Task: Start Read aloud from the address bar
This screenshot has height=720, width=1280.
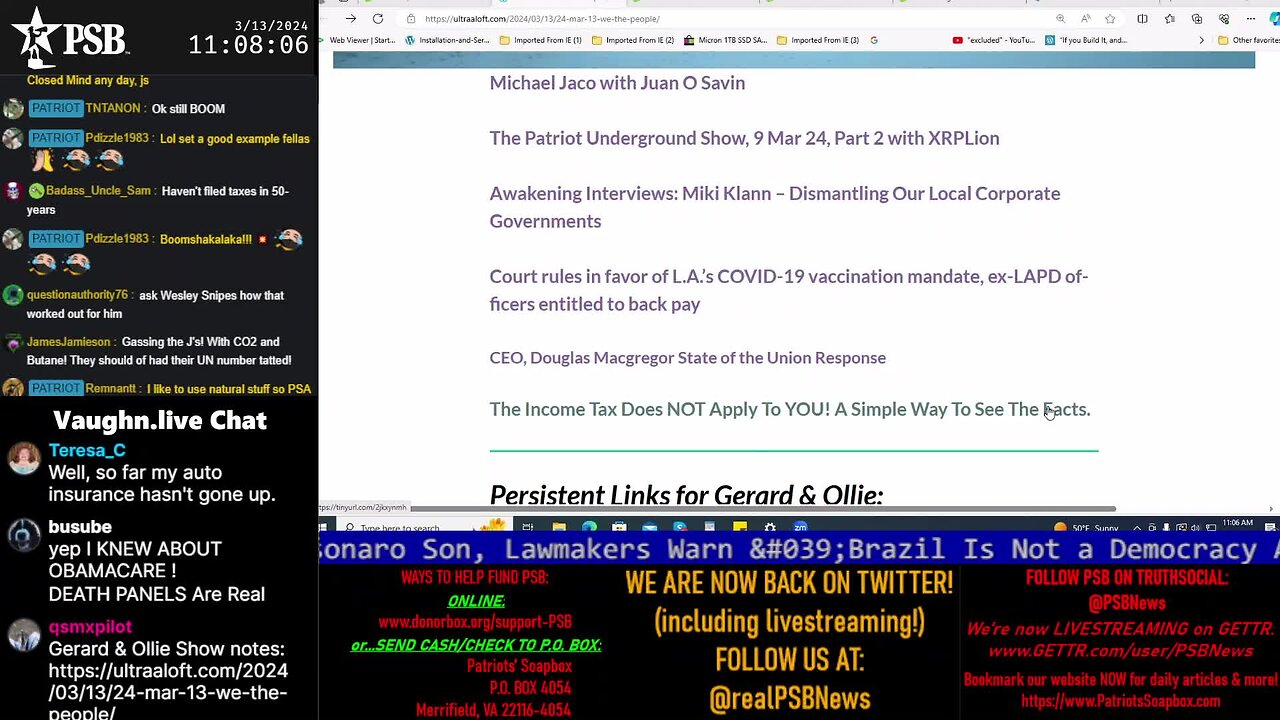Action: point(1085,18)
